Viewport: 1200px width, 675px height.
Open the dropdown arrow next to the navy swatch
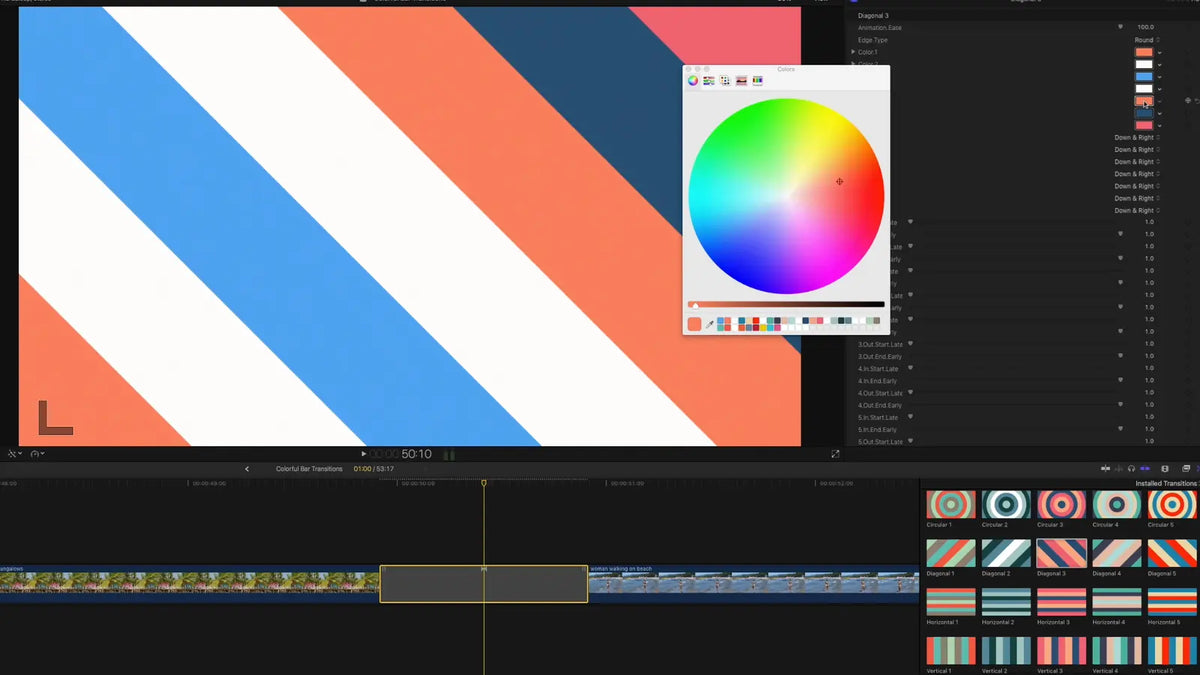click(1159, 113)
